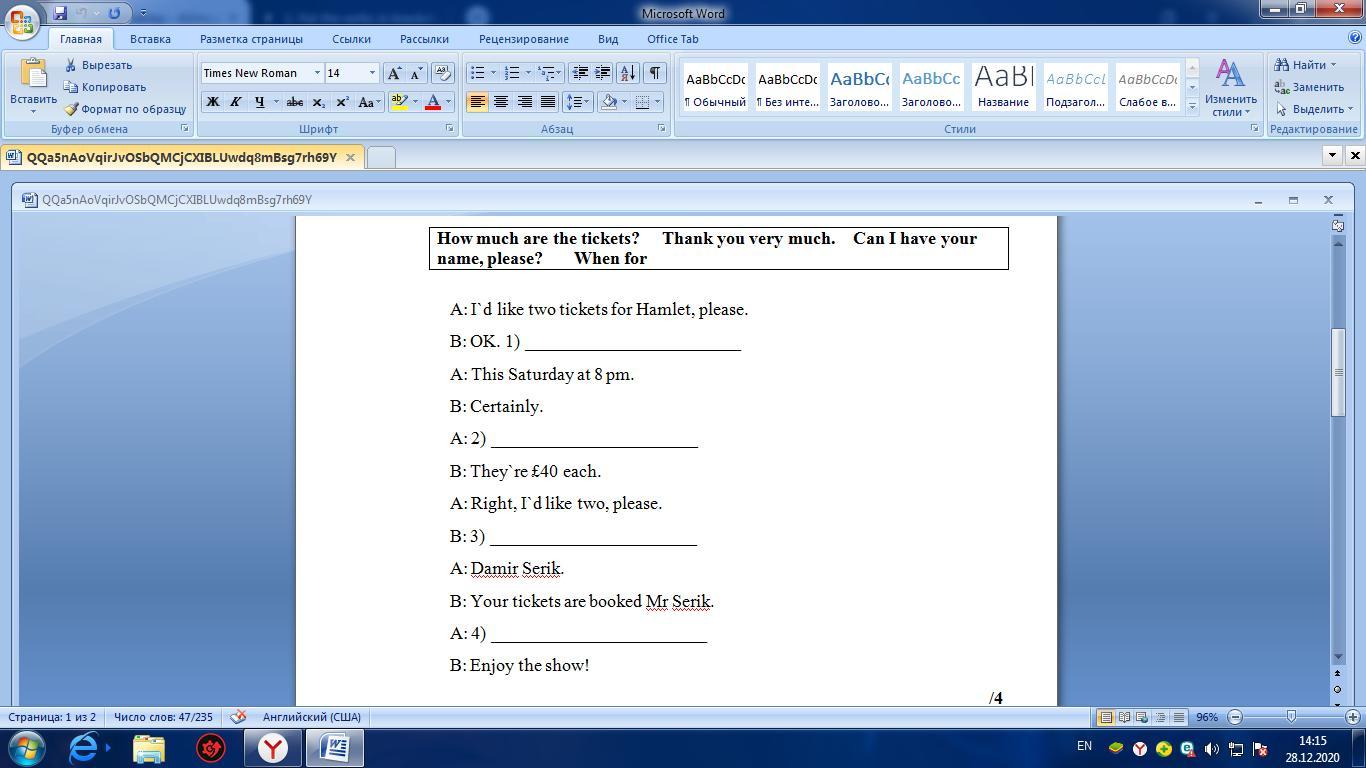Open the Yandex browser from taskbar
Screen dimensions: 1366x768
click(x=273, y=748)
